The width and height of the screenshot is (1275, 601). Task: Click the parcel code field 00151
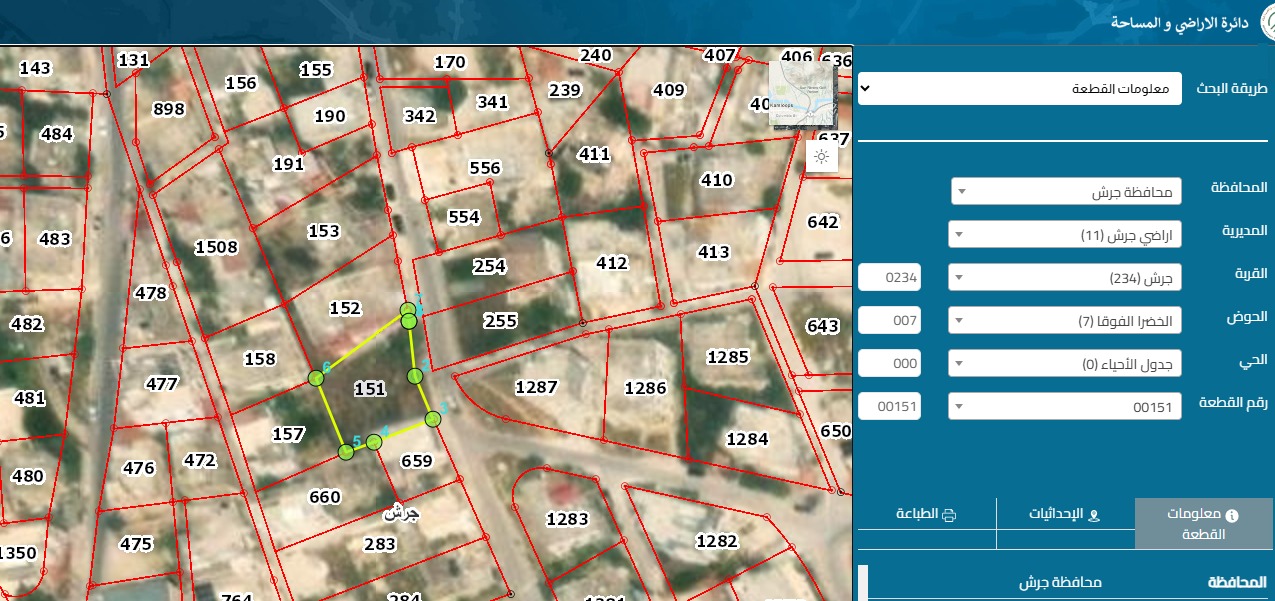(889, 406)
